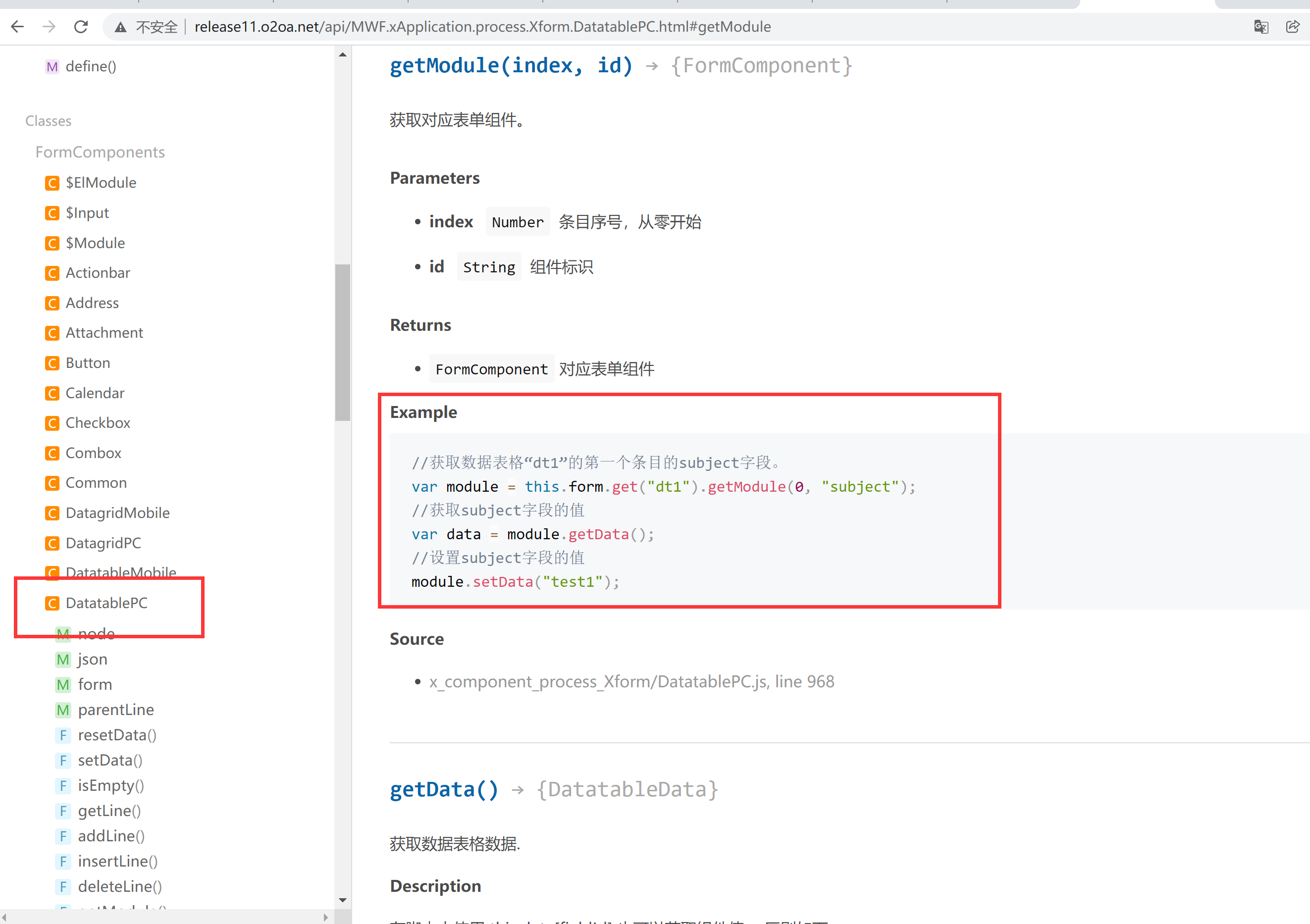Click the getModule(index, id) heading link
The image size is (1310, 924).
(511, 65)
